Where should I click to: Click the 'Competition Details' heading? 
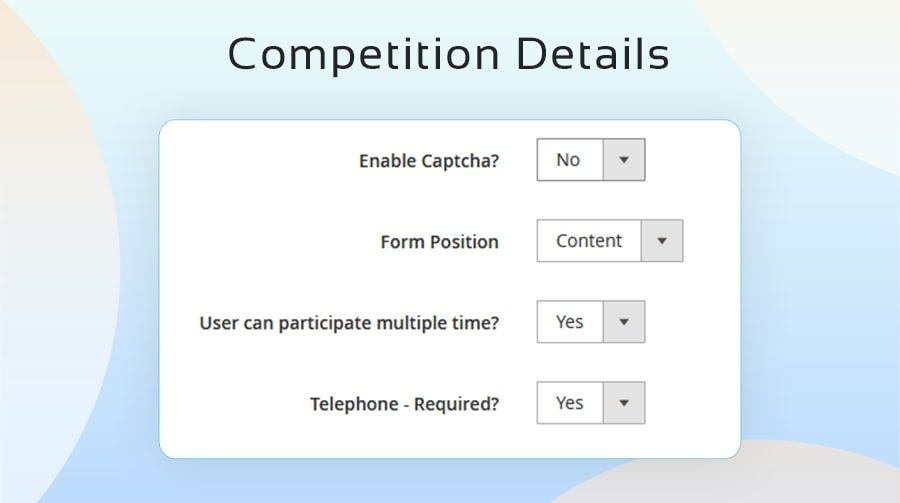pos(449,55)
